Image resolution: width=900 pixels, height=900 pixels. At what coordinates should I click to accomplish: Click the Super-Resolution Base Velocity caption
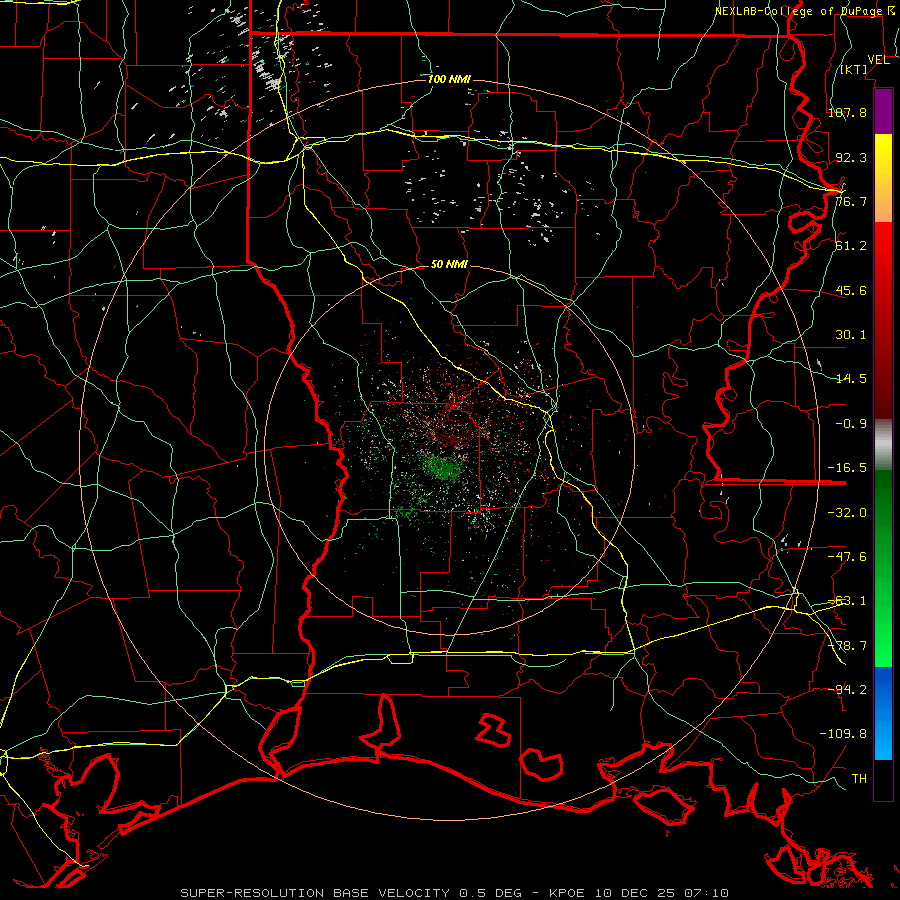click(x=455, y=893)
